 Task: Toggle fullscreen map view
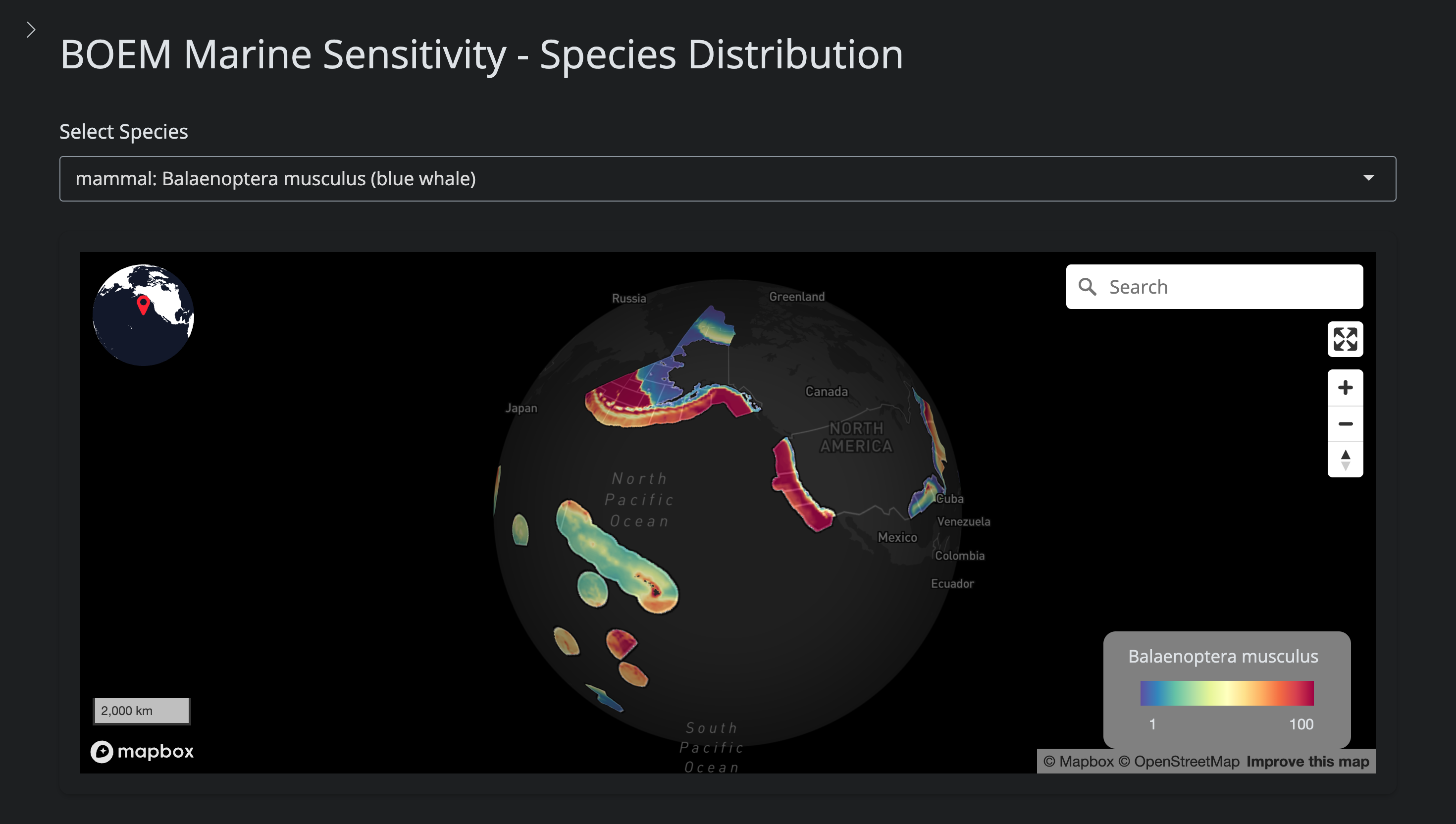coord(1345,340)
